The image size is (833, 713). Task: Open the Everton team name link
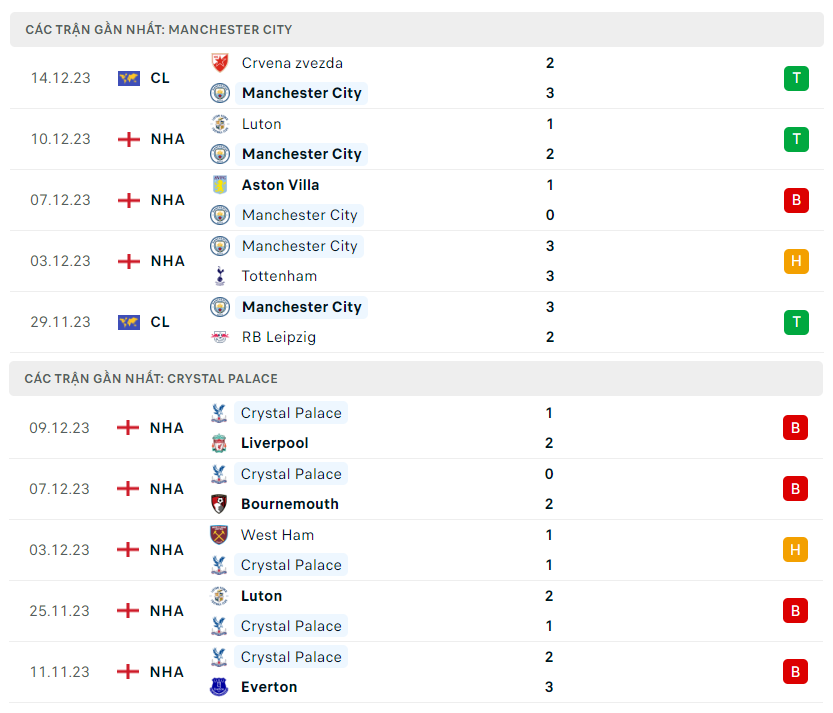pos(269,687)
